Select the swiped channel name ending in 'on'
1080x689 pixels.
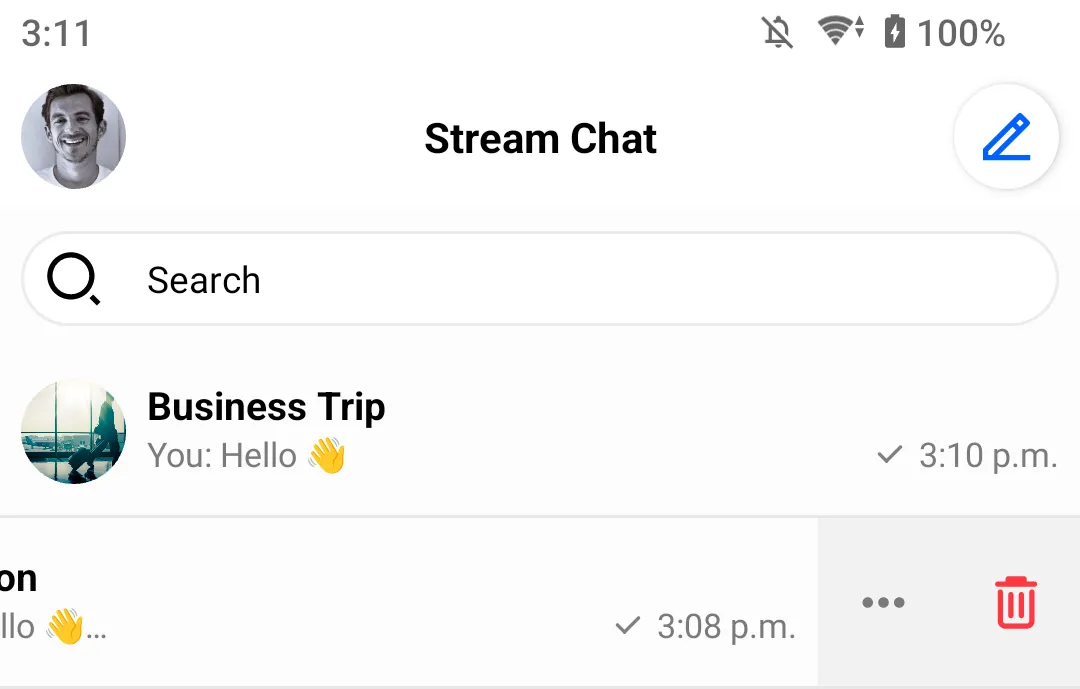click(18, 578)
